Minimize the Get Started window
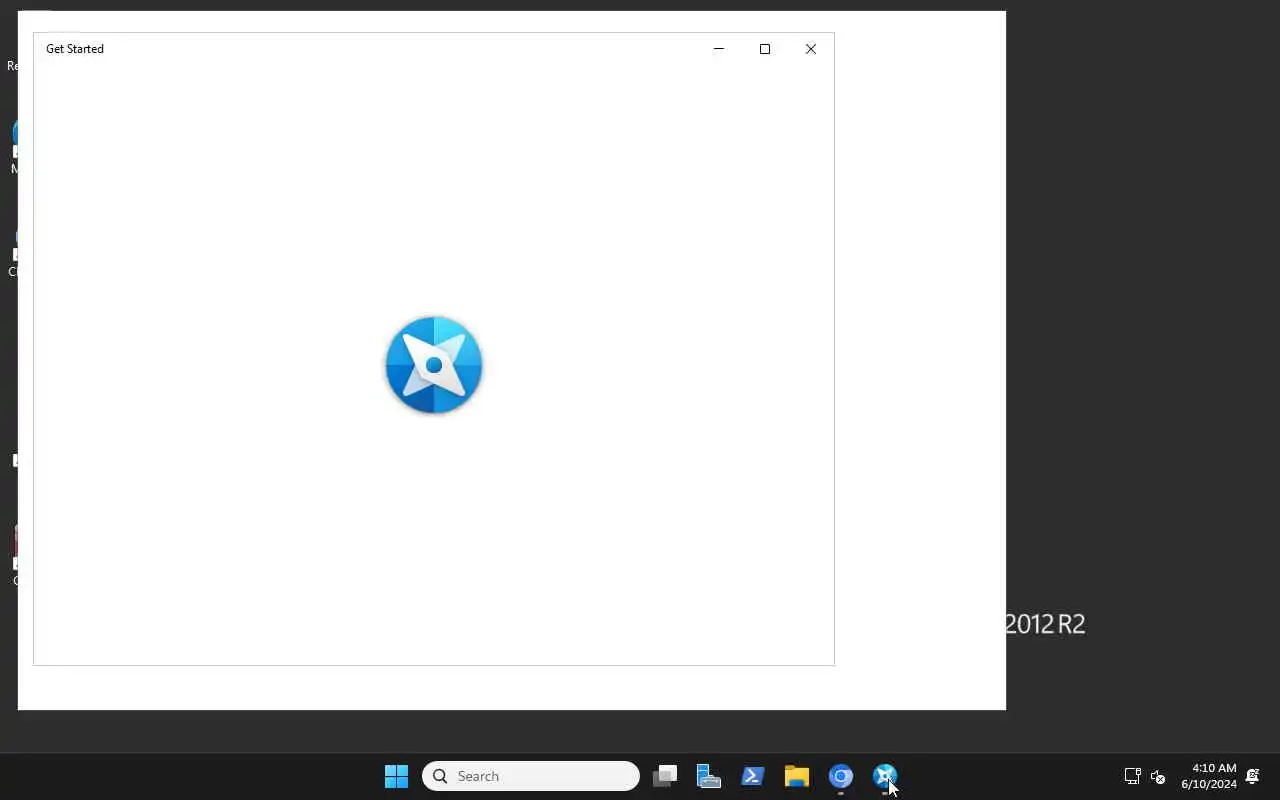Viewport: 1280px width, 800px height. click(x=718, y=49)
